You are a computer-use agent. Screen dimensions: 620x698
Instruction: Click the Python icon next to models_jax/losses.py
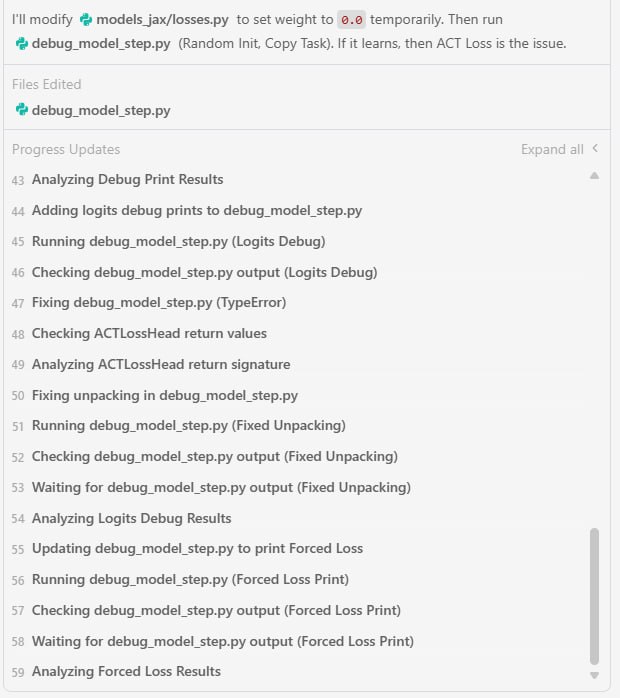tap(85, 20)
